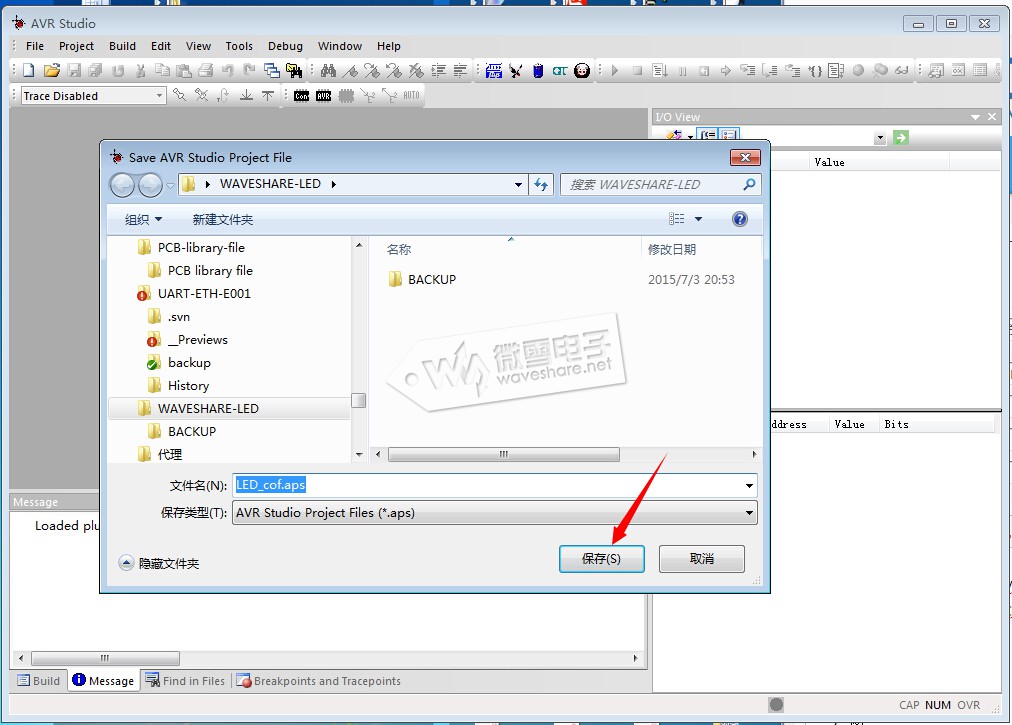Click the Find binoculars toolbar icon
The image size is (1012, 725).
tap(327, 70)
